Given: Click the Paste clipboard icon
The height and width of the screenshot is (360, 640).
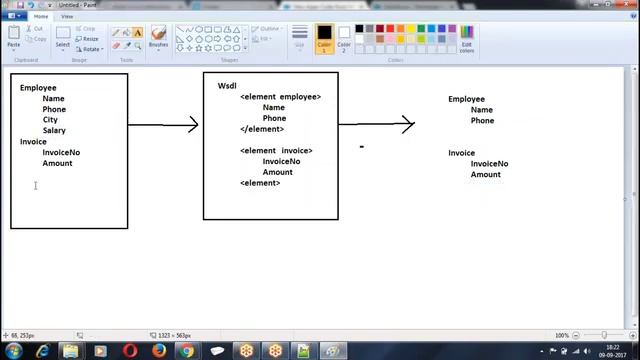Looking at the screenshot, I should [14, 33].
